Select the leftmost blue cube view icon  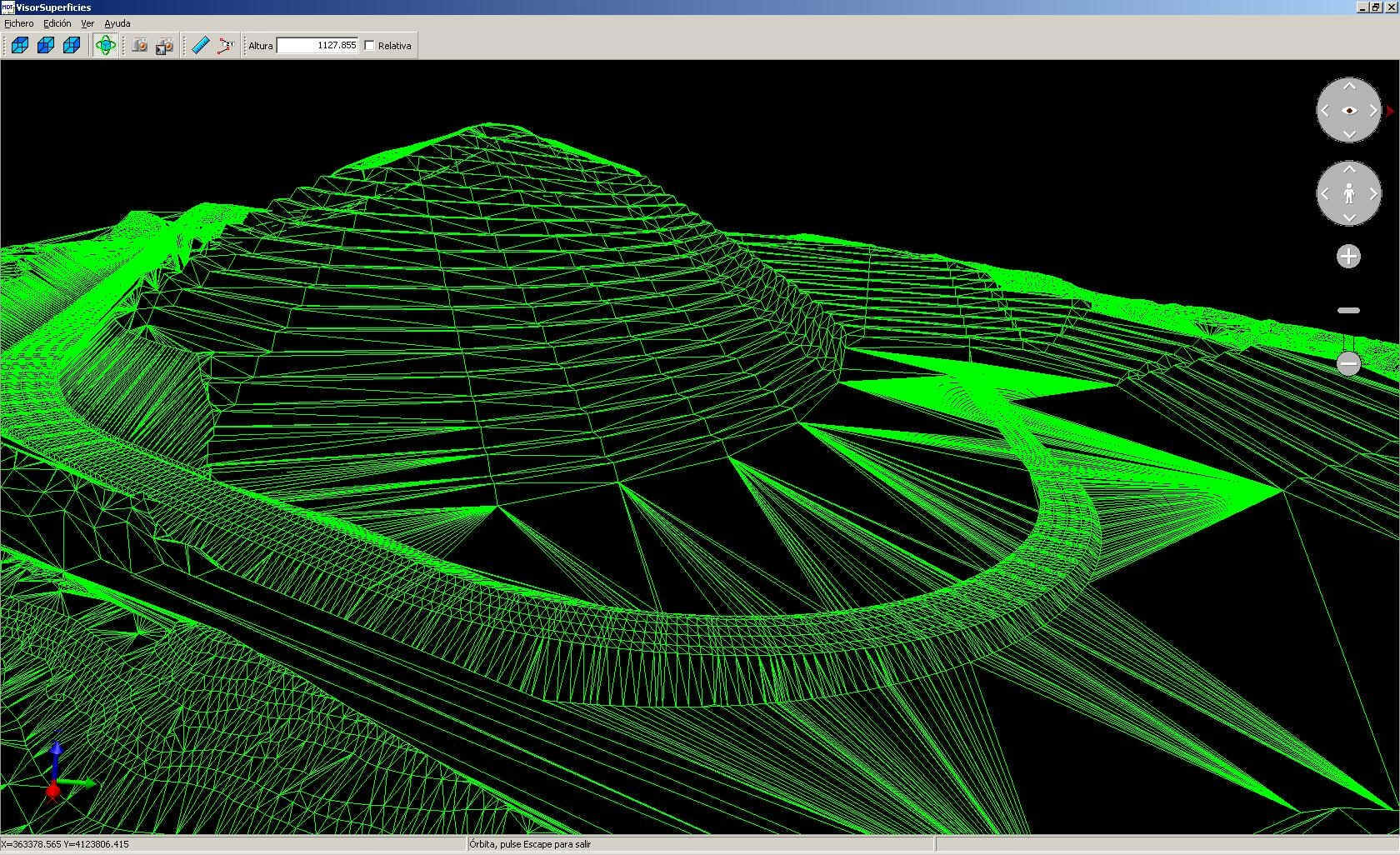tap(20, 45)
